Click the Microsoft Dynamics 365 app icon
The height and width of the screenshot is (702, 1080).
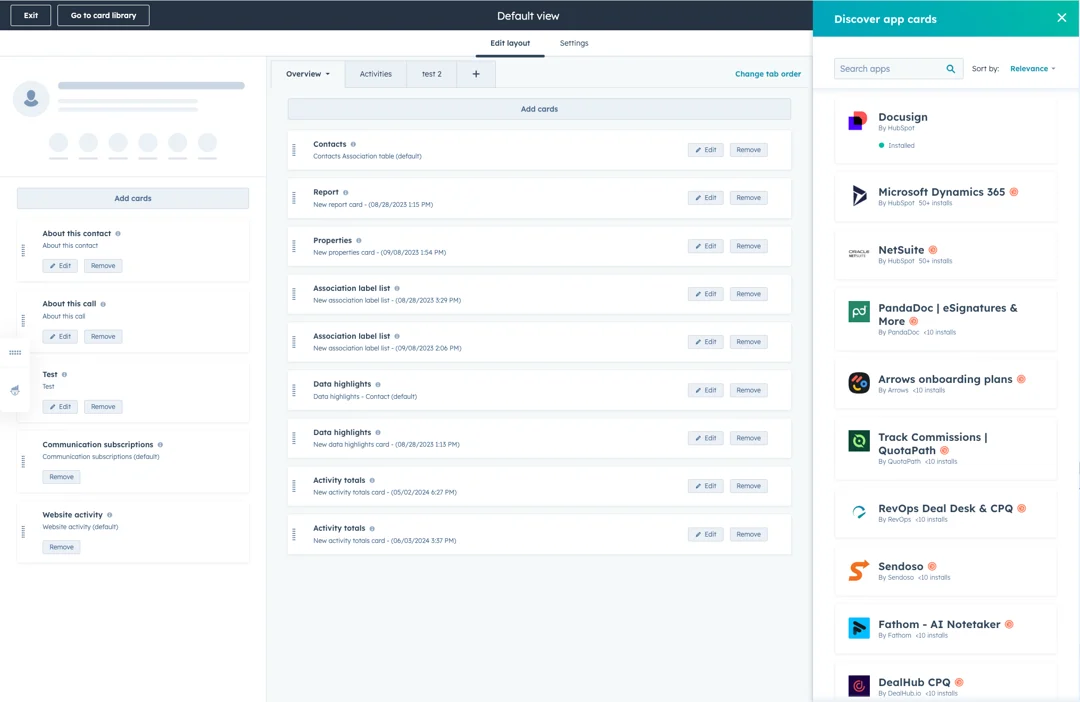(858, 196)
